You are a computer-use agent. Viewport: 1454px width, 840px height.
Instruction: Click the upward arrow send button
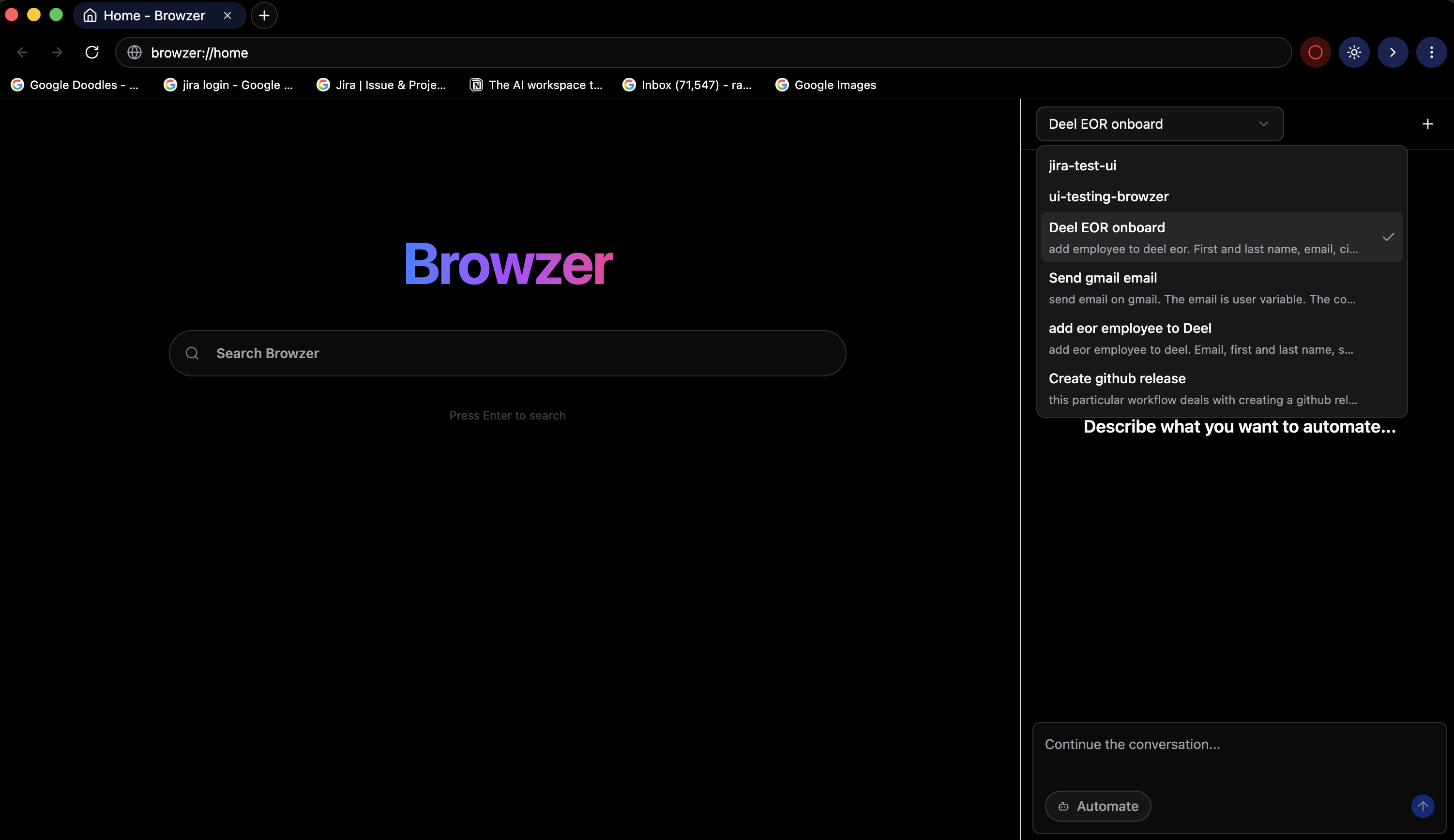click(x=1423, y=806)
